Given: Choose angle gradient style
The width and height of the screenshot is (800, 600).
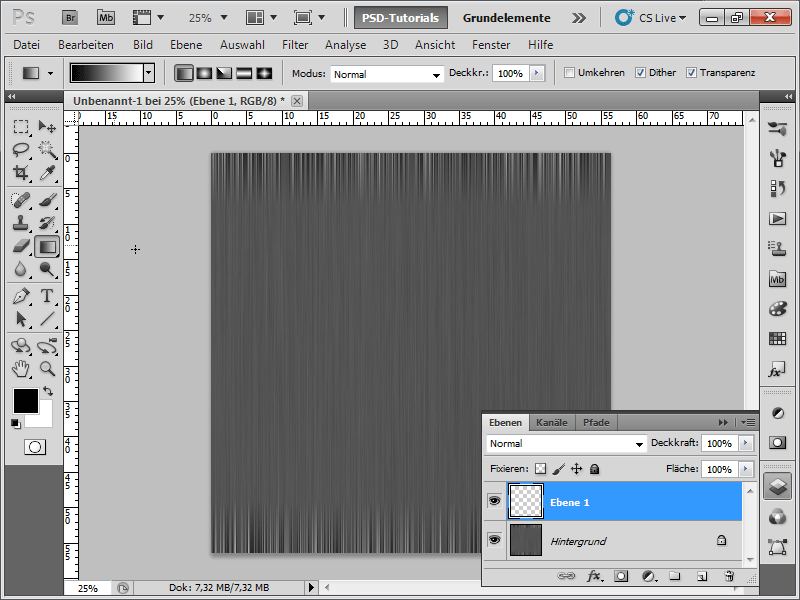Looking at the screenshot, I should [224, 73].
